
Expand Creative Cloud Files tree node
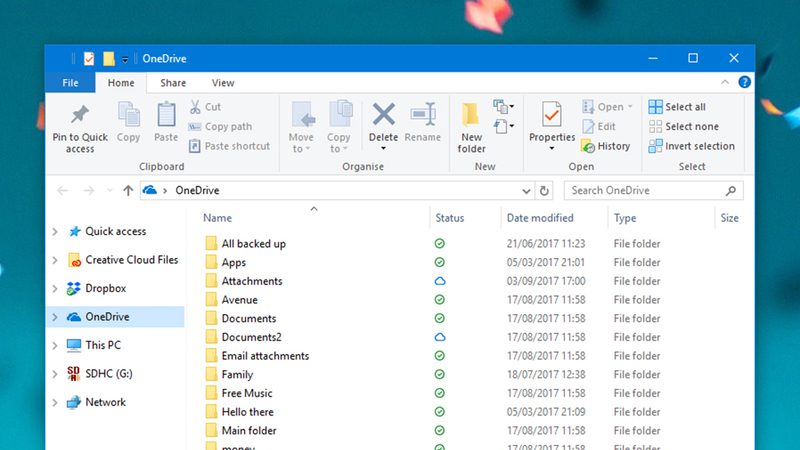coord(55,260)
